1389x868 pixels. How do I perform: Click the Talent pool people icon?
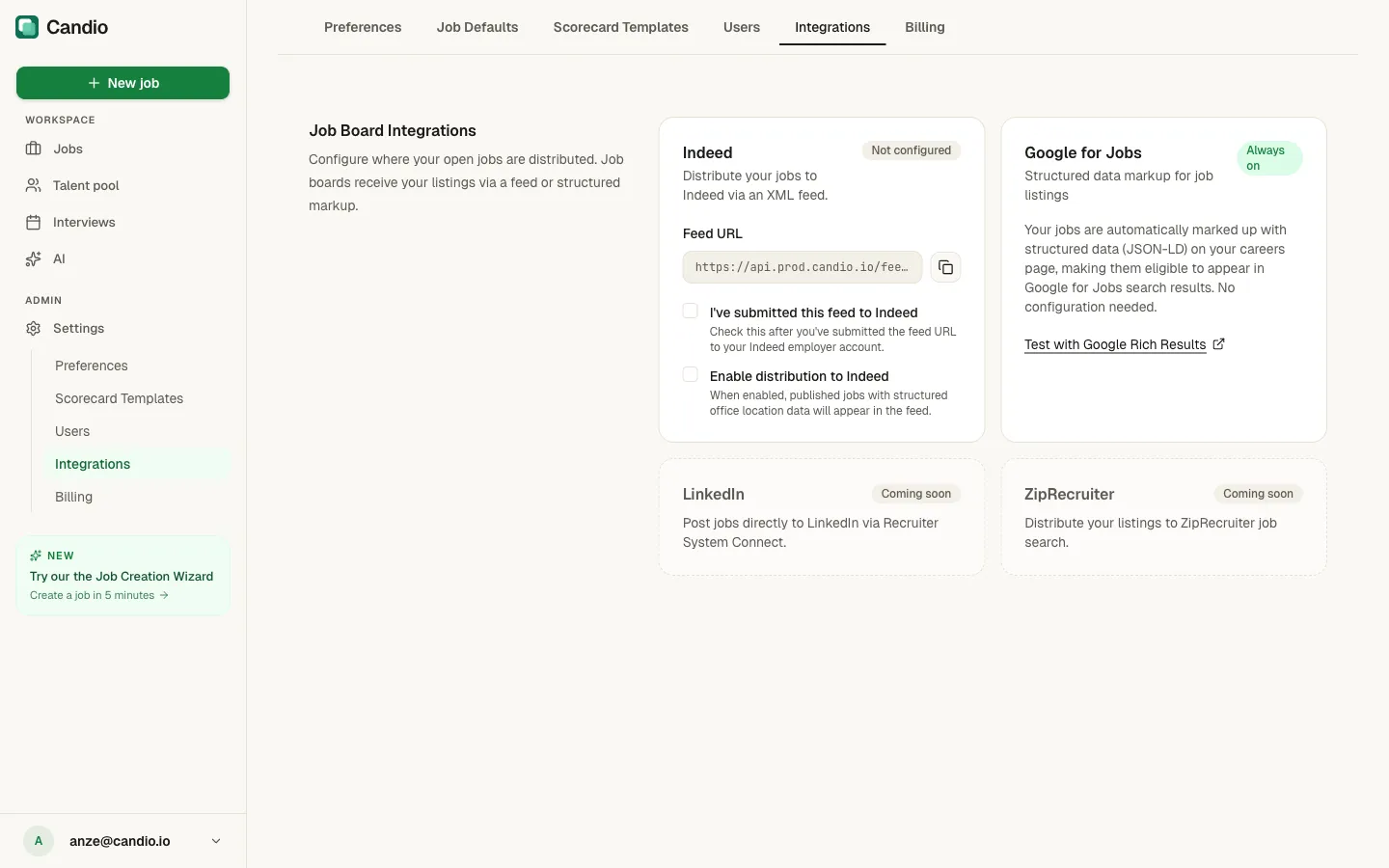[x=34, y=185]
